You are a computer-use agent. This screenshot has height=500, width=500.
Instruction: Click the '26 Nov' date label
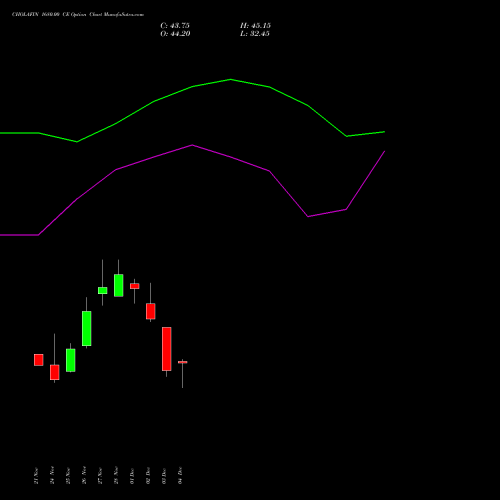[84, 476]
